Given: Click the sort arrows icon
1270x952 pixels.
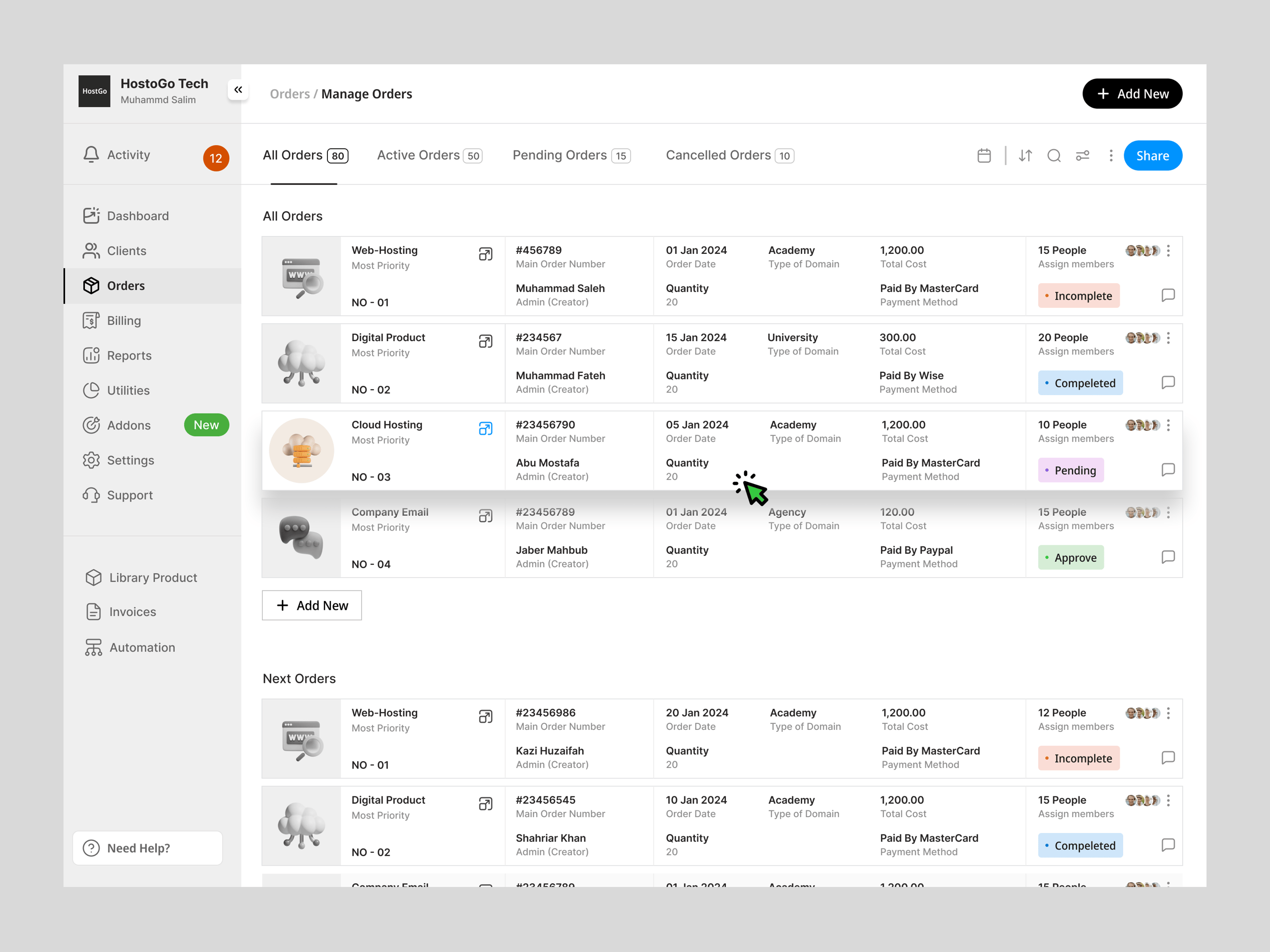Looking at the screenshot, I should (x=1025, y=156).
